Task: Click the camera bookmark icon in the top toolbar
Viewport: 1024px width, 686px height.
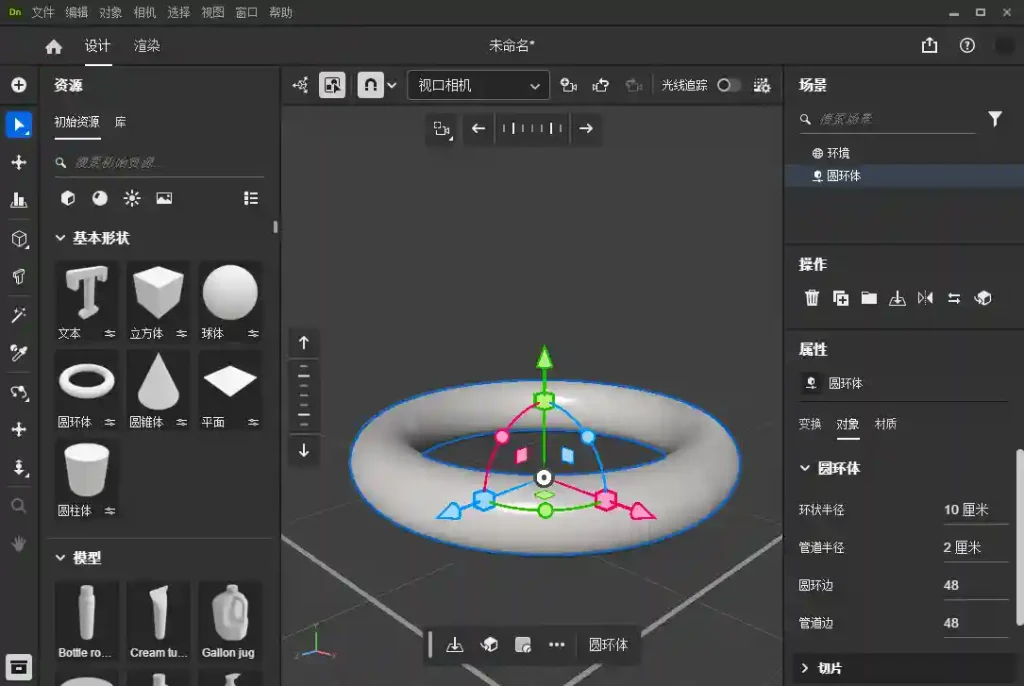Action: tap(568, 85)
